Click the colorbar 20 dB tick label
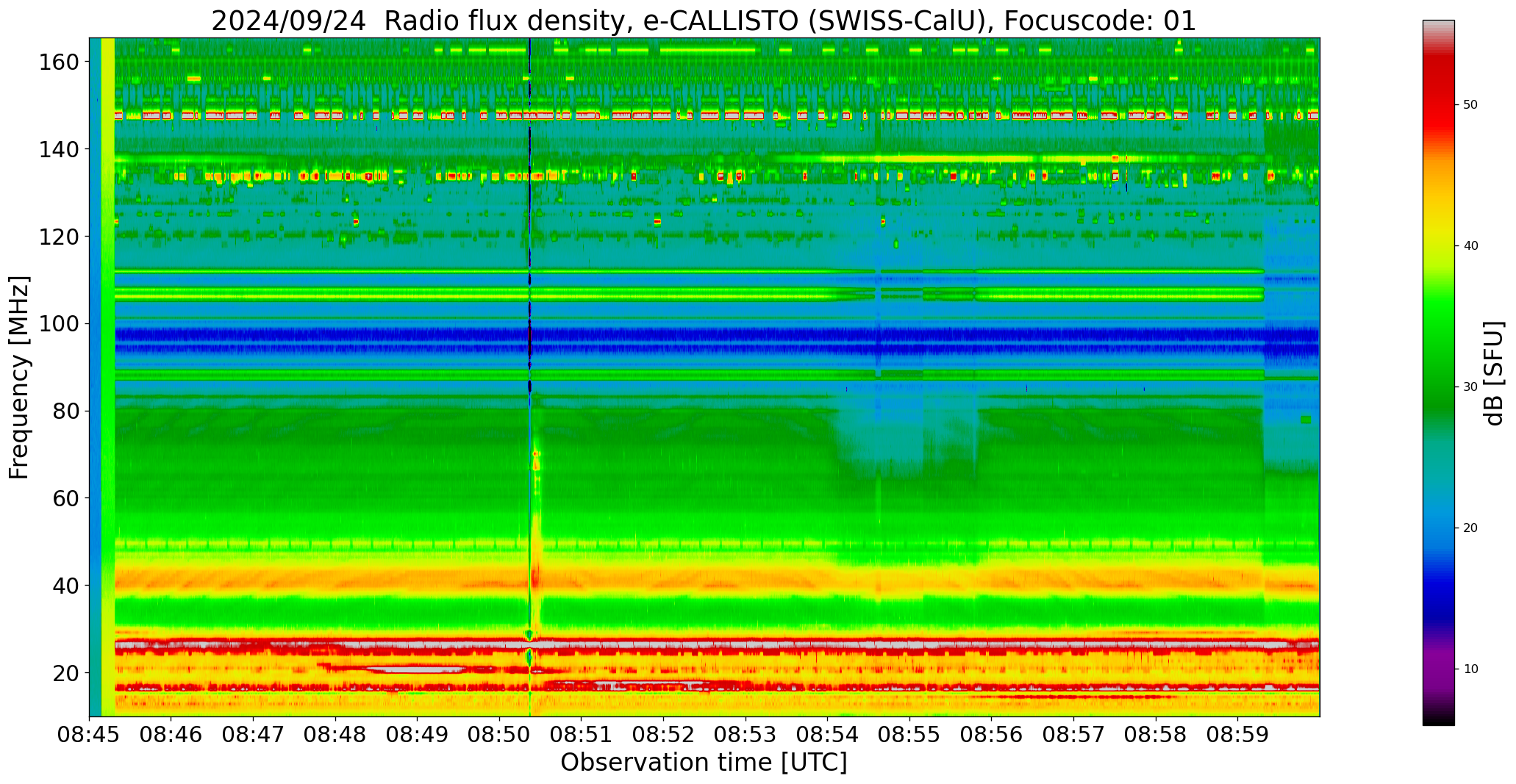This screenshot has height=784, width=1516. (1470, 528)
